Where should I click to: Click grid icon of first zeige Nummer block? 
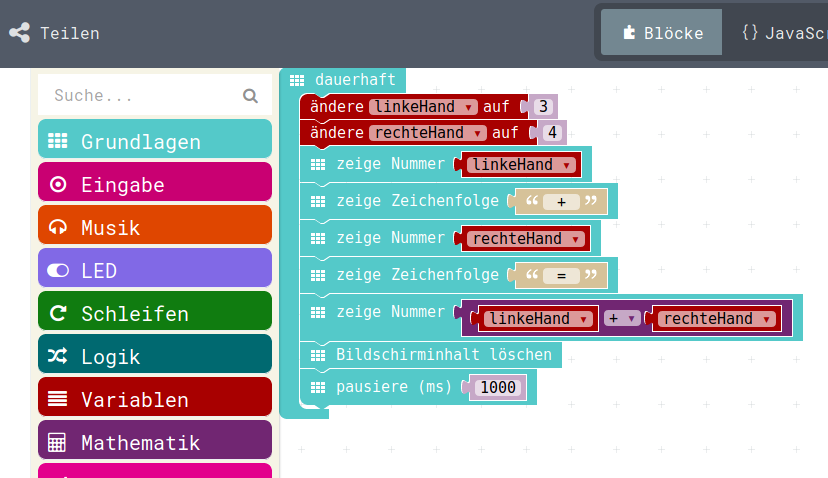click(318, 165)
